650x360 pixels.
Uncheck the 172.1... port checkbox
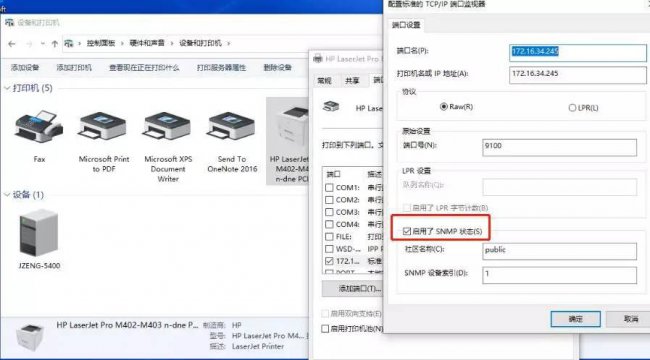pos(329,261)
